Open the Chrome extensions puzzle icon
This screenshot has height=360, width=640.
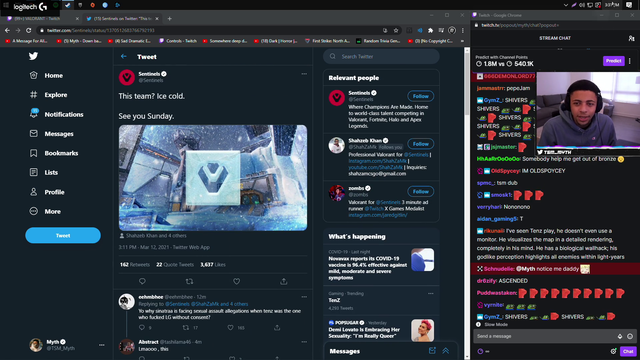(430, 30)
